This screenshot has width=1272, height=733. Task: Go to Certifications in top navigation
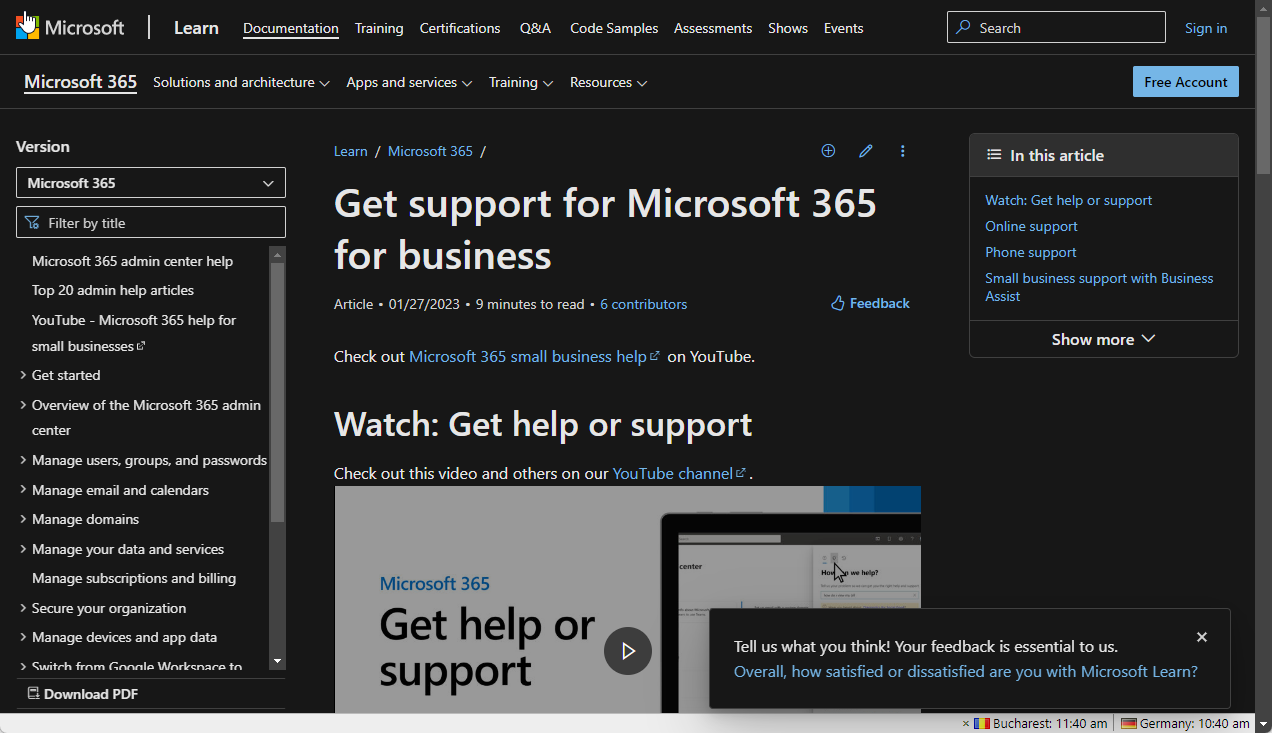tap(460, 28)
